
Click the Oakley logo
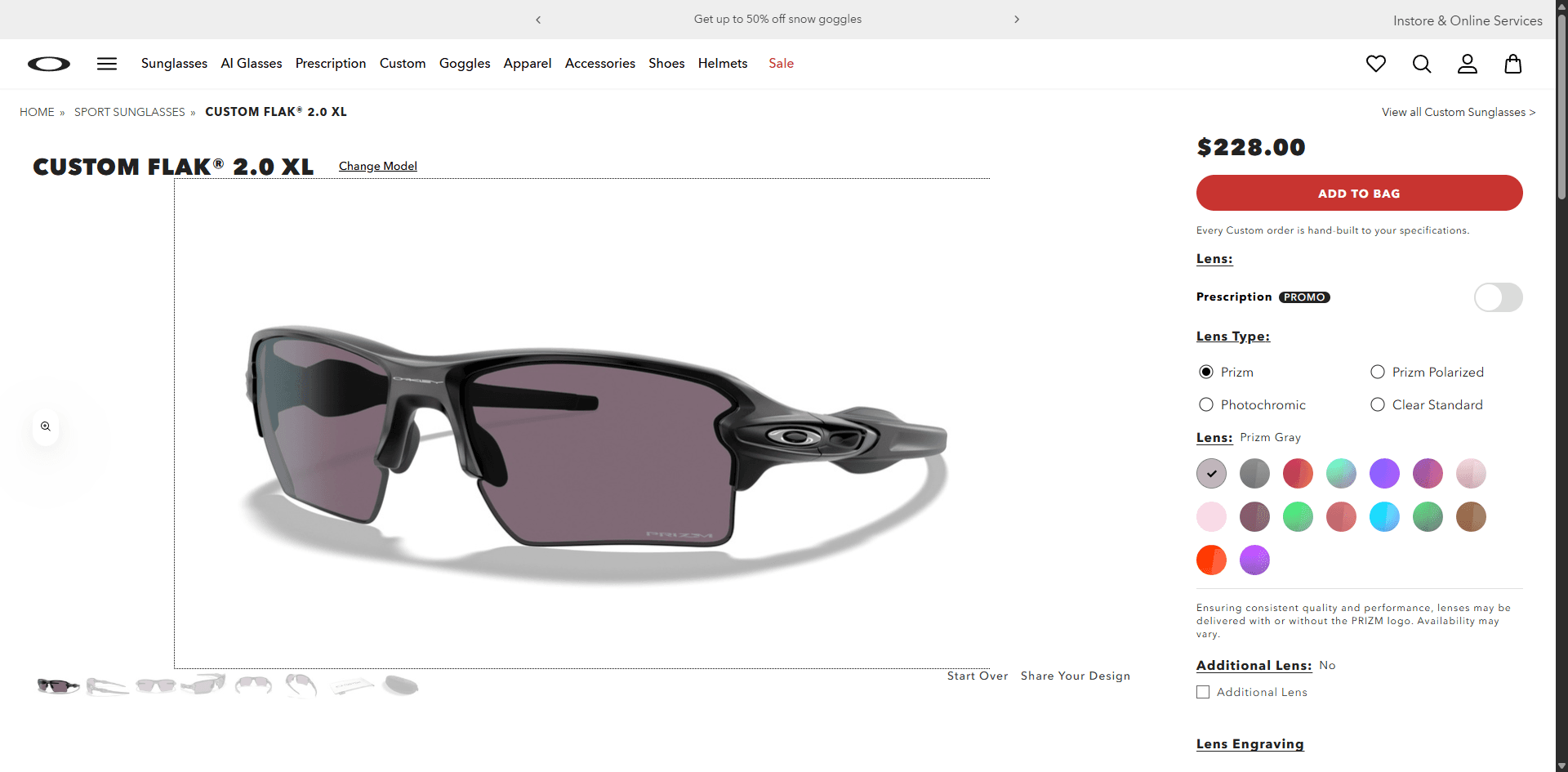pos(48,64)
